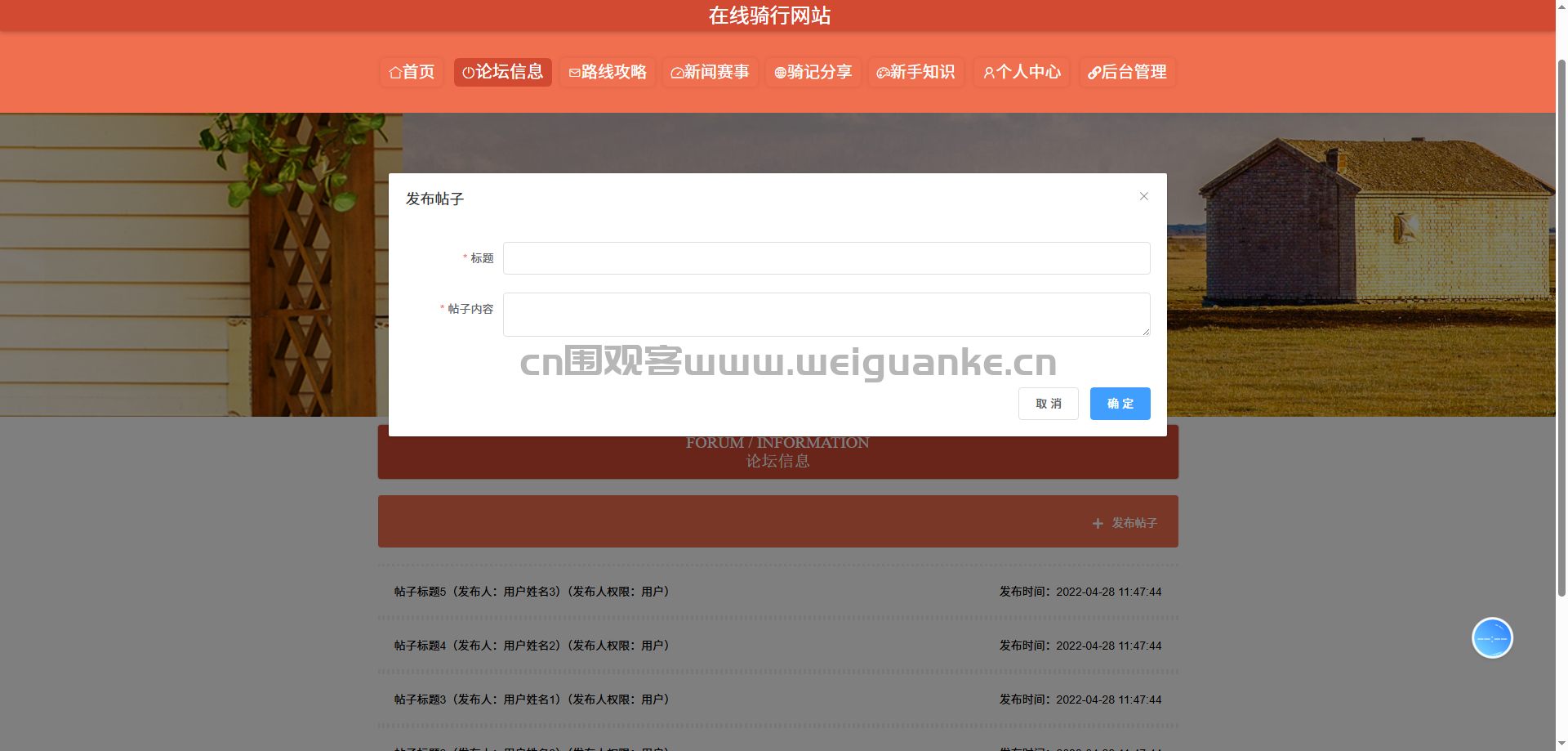Click the 标题 input field
This screenshot has height=751, width=1568.
[826, 258]
